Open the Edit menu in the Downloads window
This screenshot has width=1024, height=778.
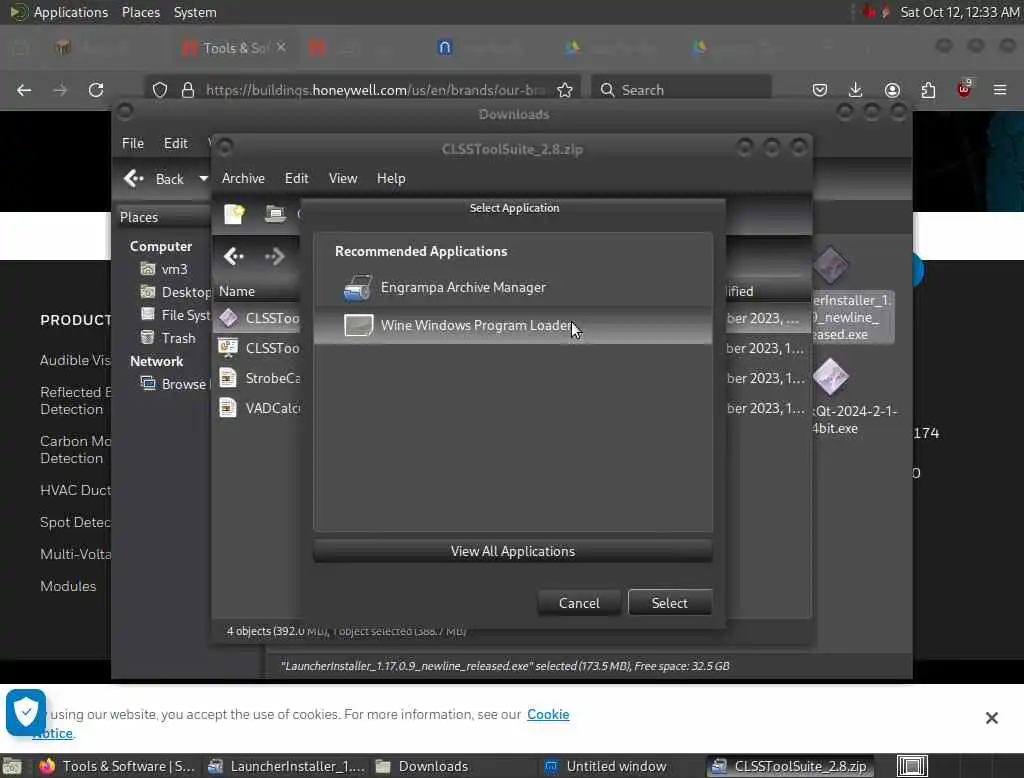click(x=176, y=143)
